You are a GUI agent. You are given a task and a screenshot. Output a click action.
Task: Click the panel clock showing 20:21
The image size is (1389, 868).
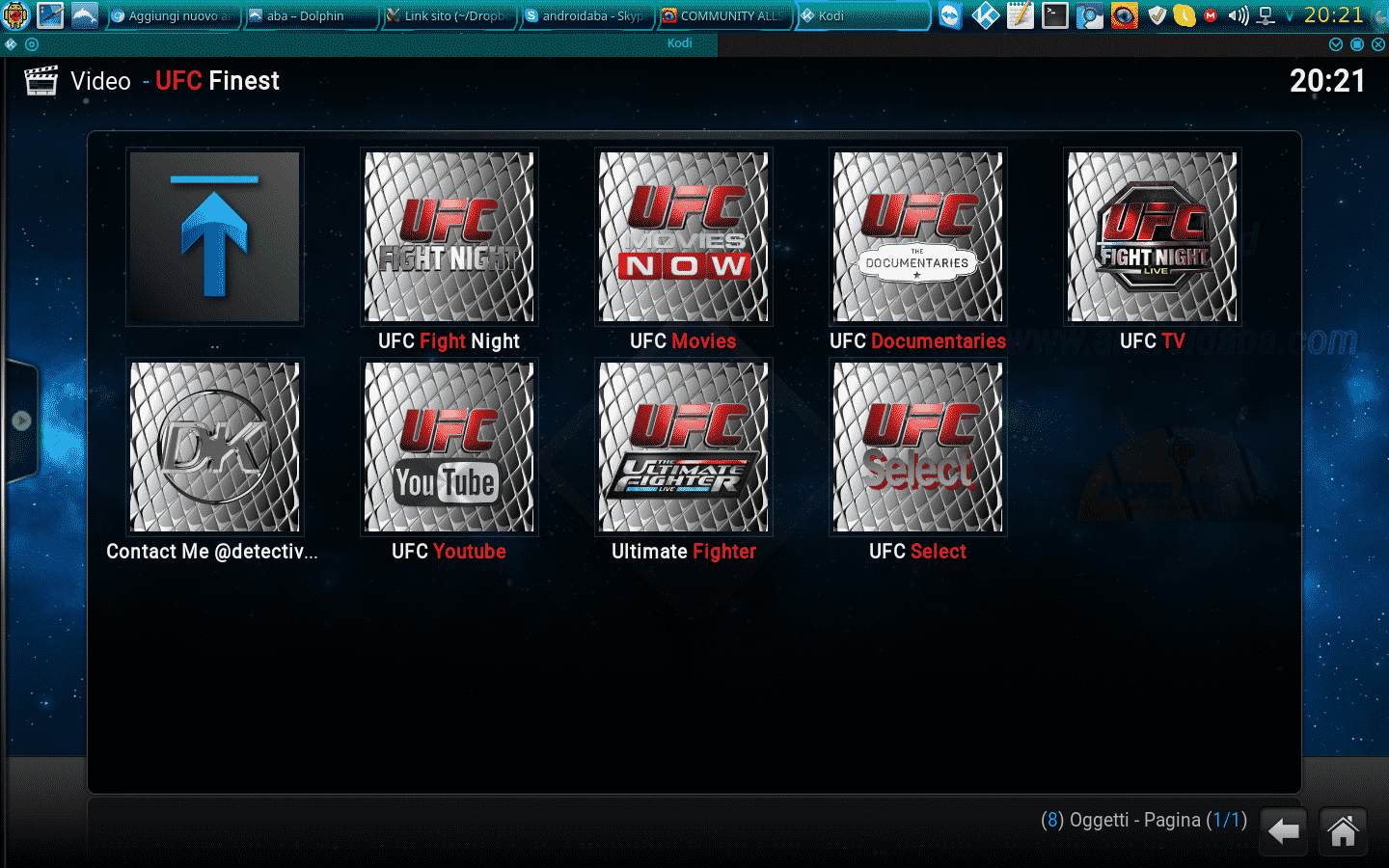coord(1334,15)
